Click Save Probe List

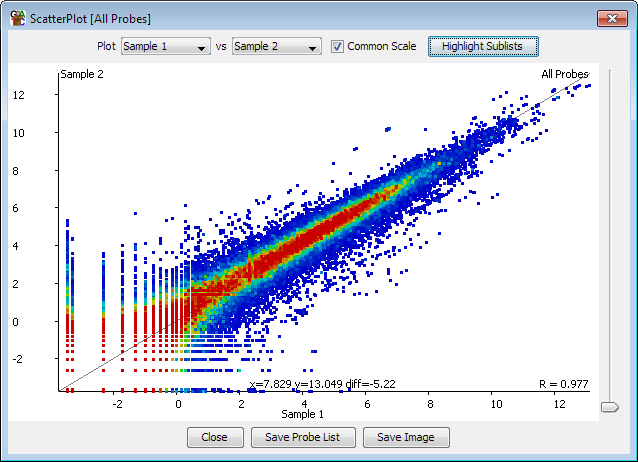303,437
